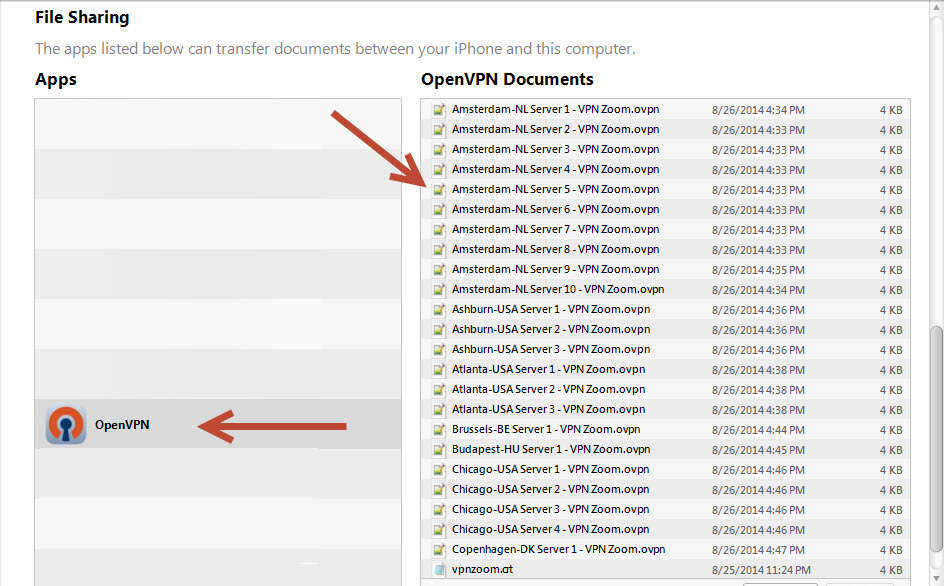Click file icon for Ashburn-USA Server 2
Viewport: 944px width, 586px height.
click(x=439, y=329)
